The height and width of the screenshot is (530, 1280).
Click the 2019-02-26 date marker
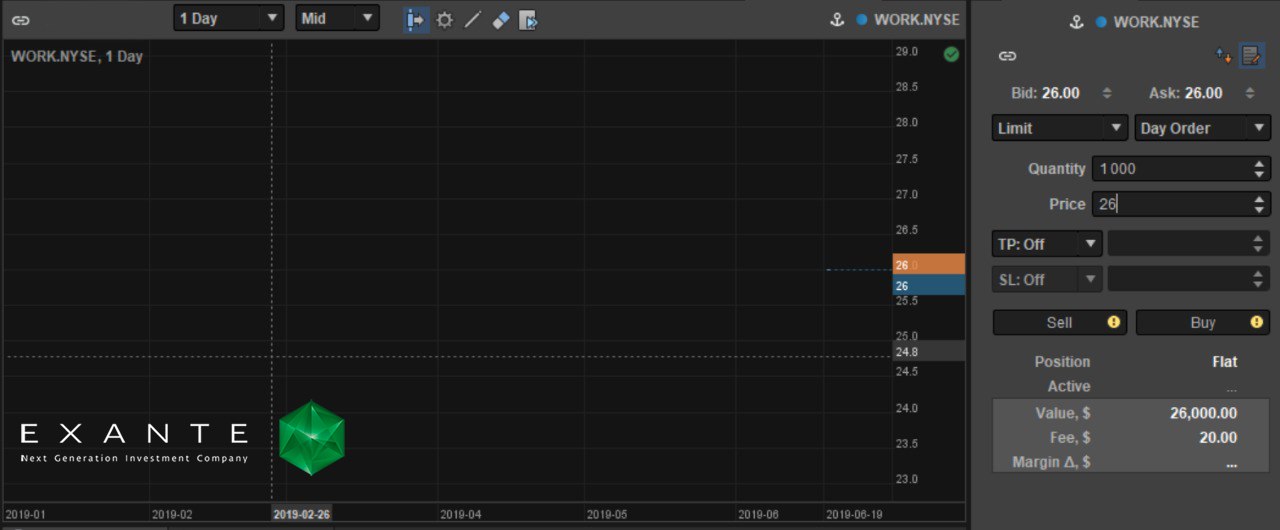302,514
